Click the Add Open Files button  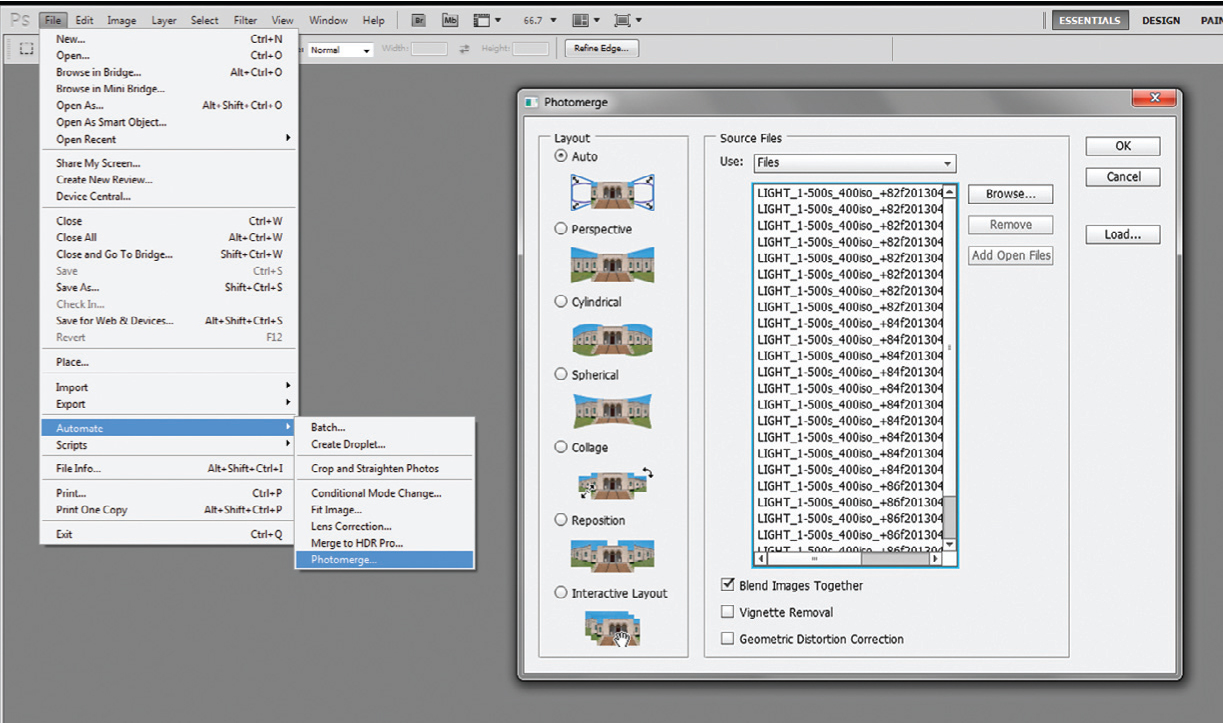[1011, 255]
